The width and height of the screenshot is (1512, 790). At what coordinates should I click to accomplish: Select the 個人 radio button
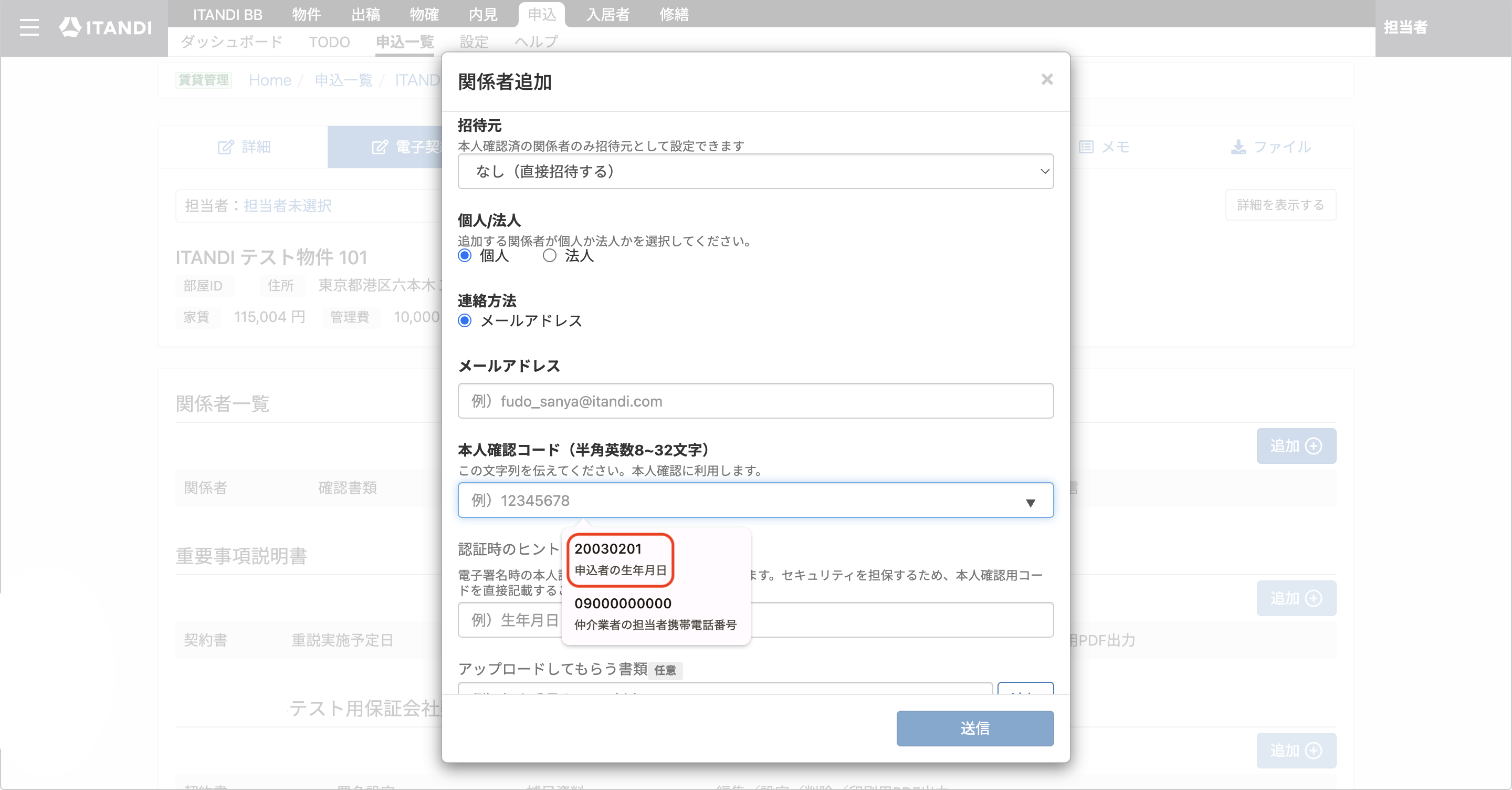pos(464,255)
